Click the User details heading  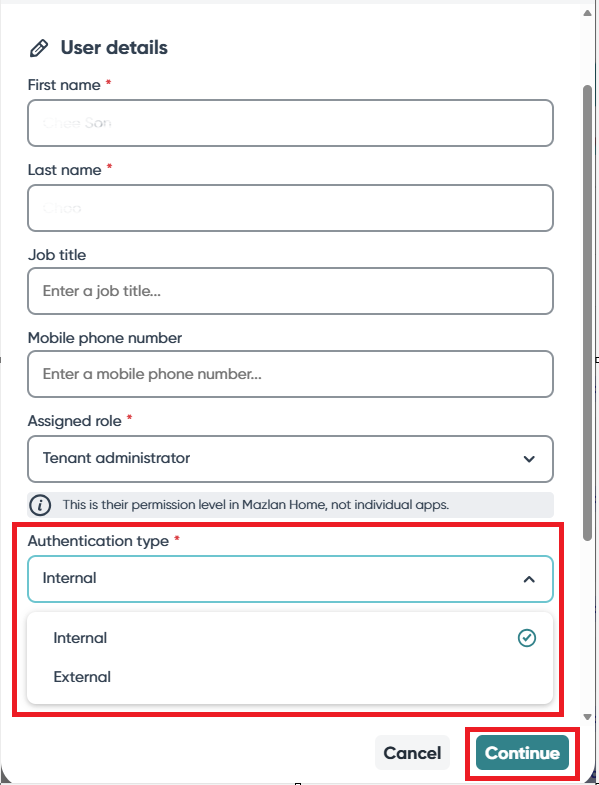pos(114,48)
